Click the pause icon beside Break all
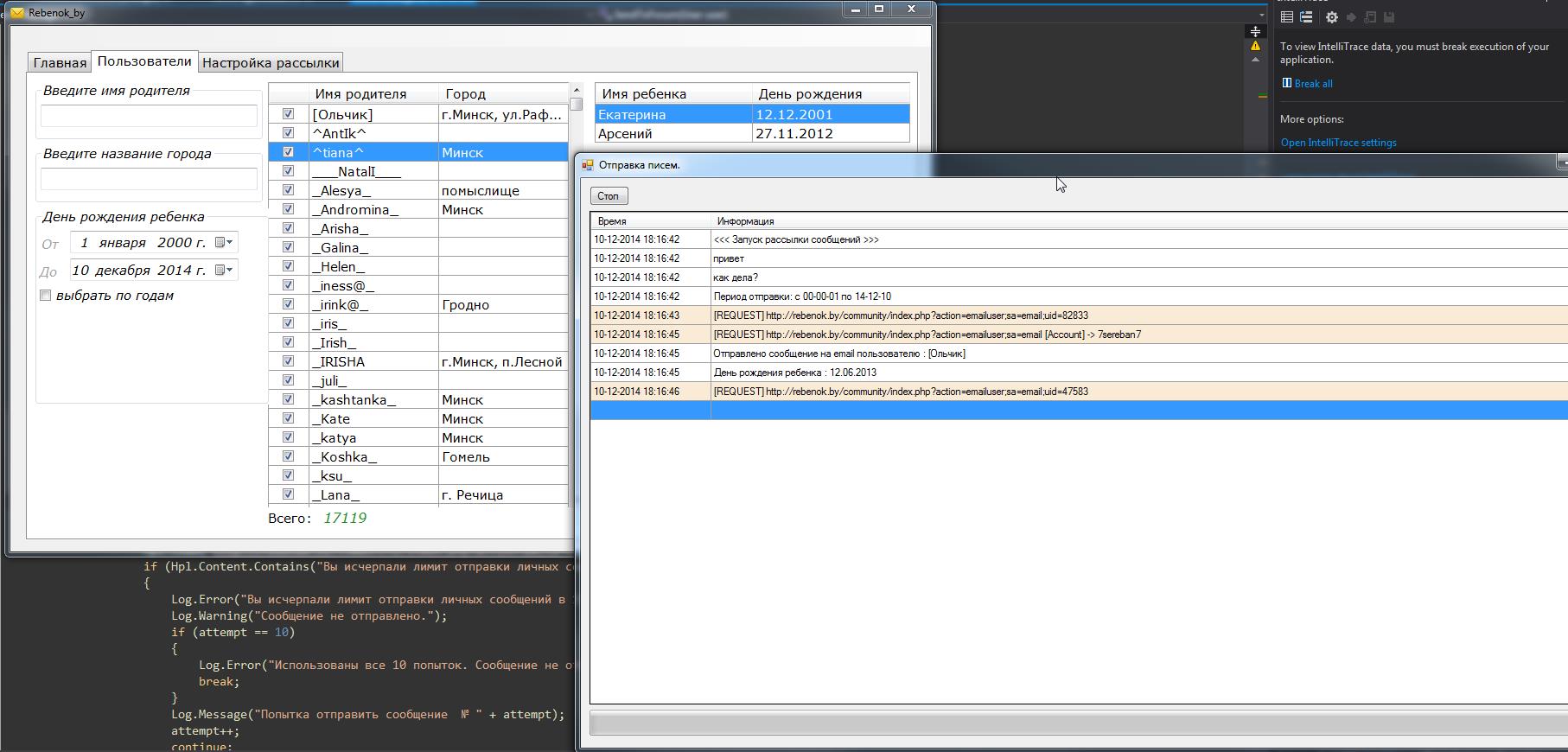Image resolution: width=1568 pixels, height=752 pixels. [1286, 83]
